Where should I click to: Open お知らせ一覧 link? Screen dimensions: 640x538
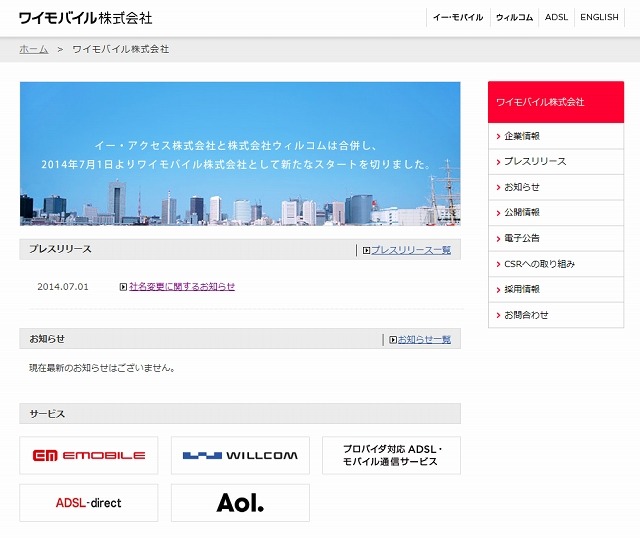[424, 340]
